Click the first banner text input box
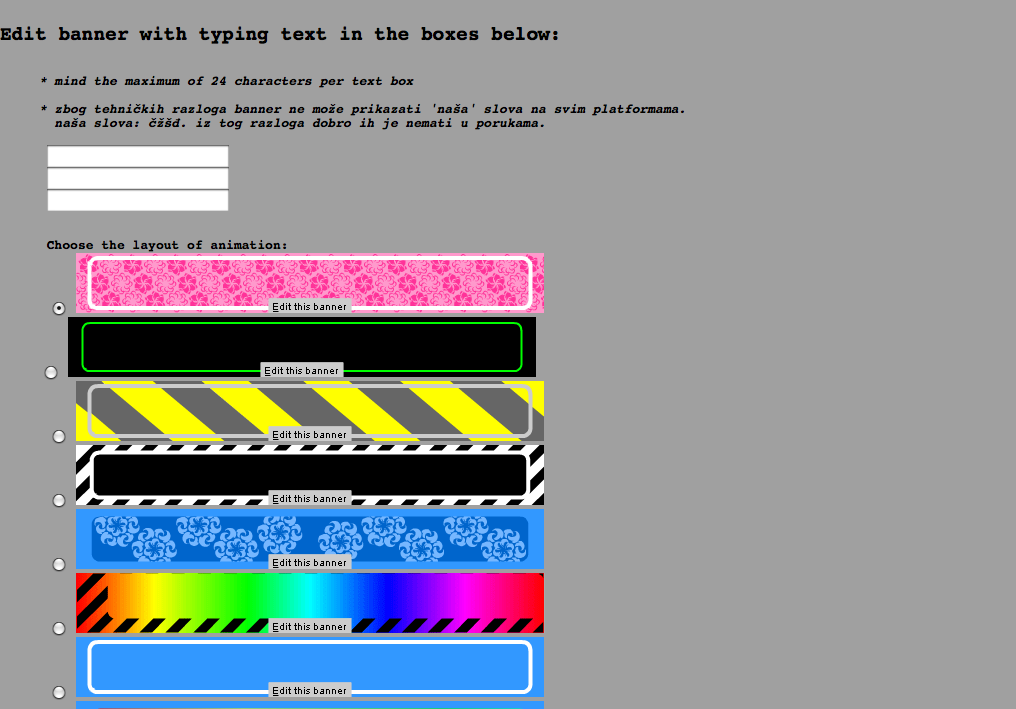 pos(138,157)
